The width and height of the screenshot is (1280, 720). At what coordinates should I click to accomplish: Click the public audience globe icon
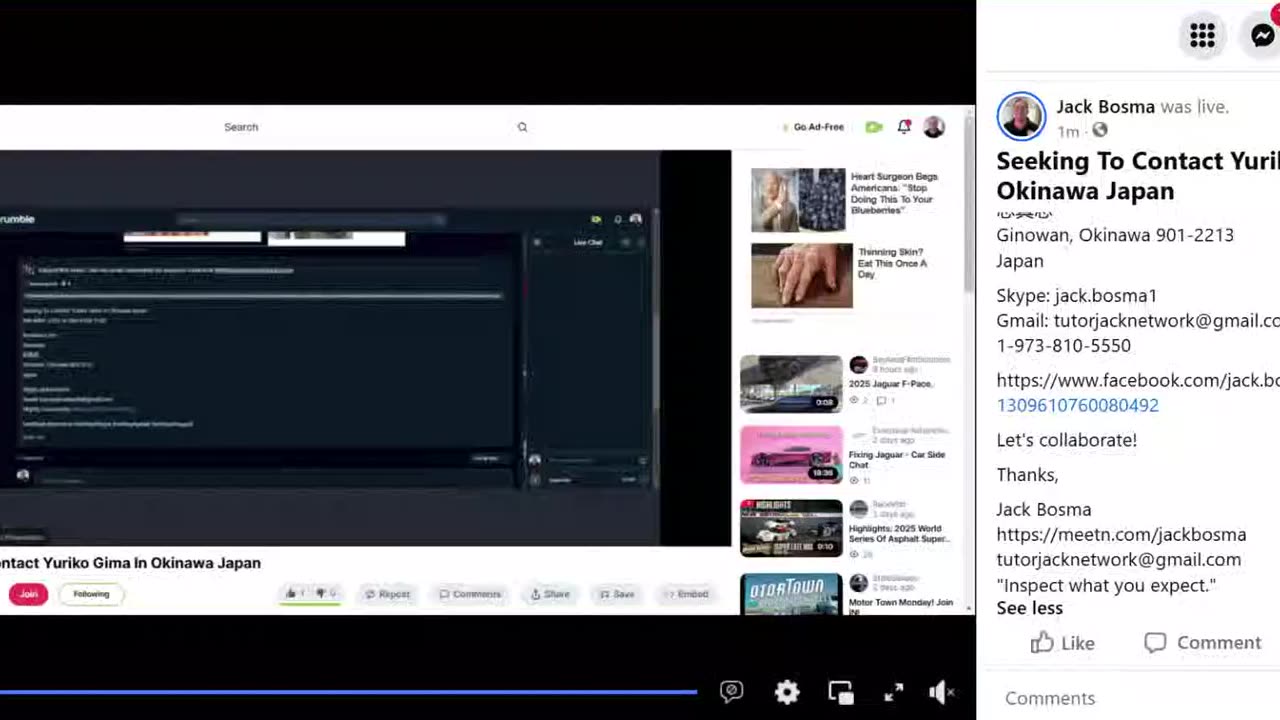1100,130
